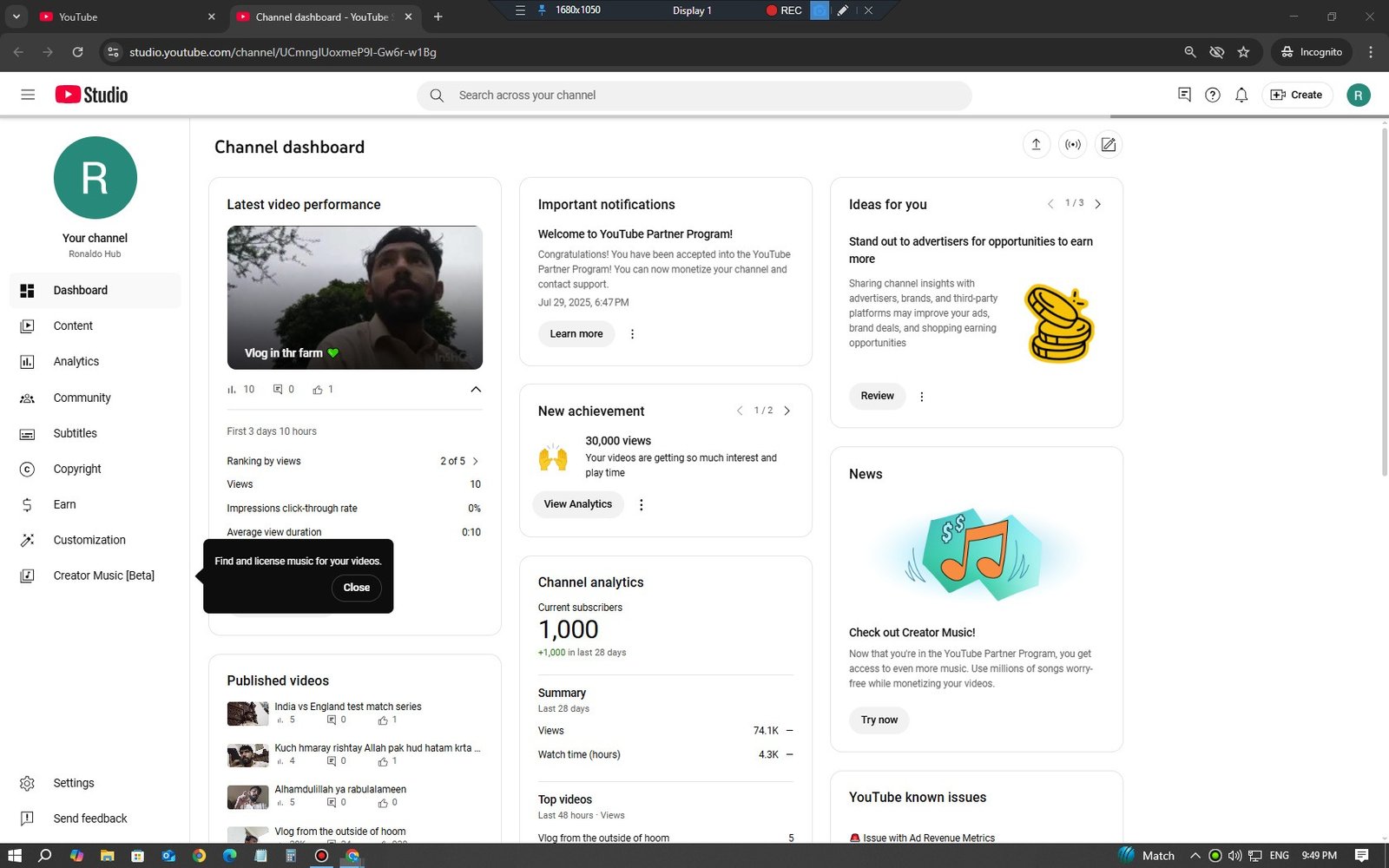This screenshot has height=868, width=1389.
Task: Open the Alhamdulillah ya rabulalameen video
Action: pos(340,790)
